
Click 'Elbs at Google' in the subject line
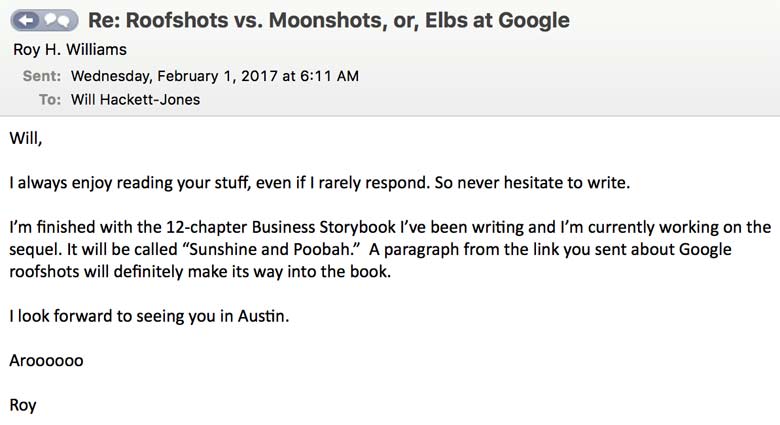(x=497, y=20)
